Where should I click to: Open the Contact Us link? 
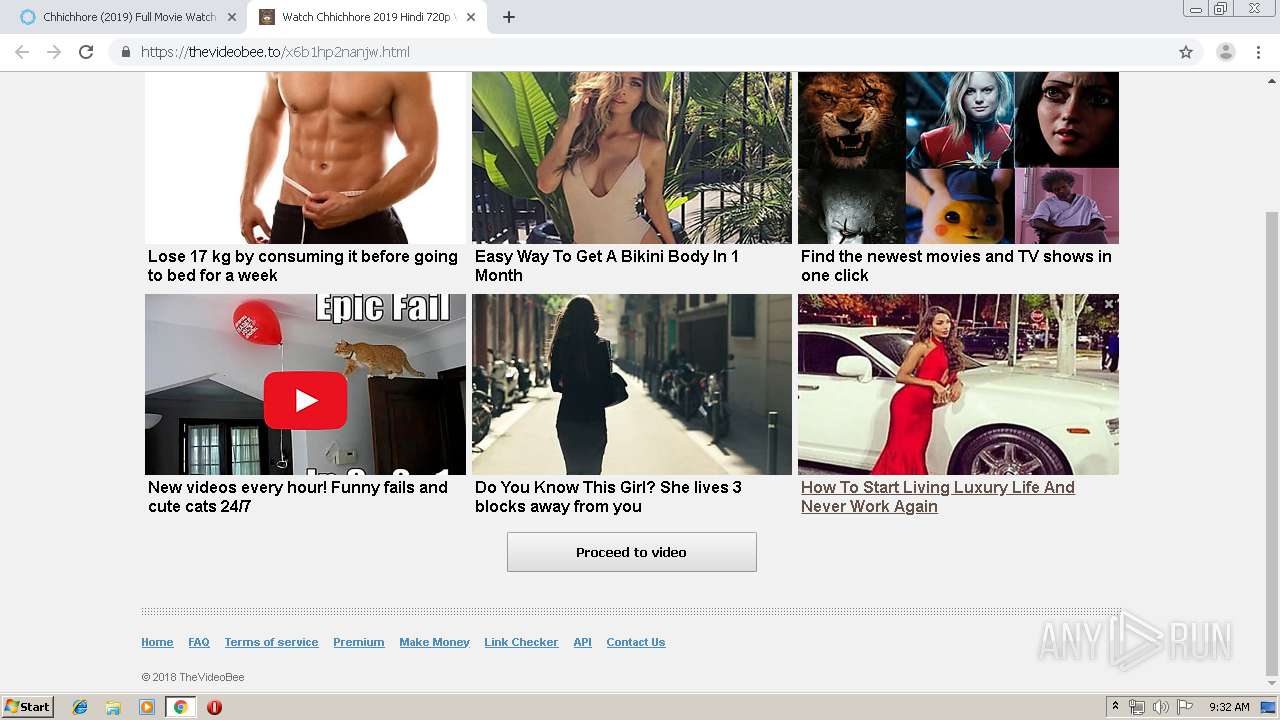[x=635, y=642]
